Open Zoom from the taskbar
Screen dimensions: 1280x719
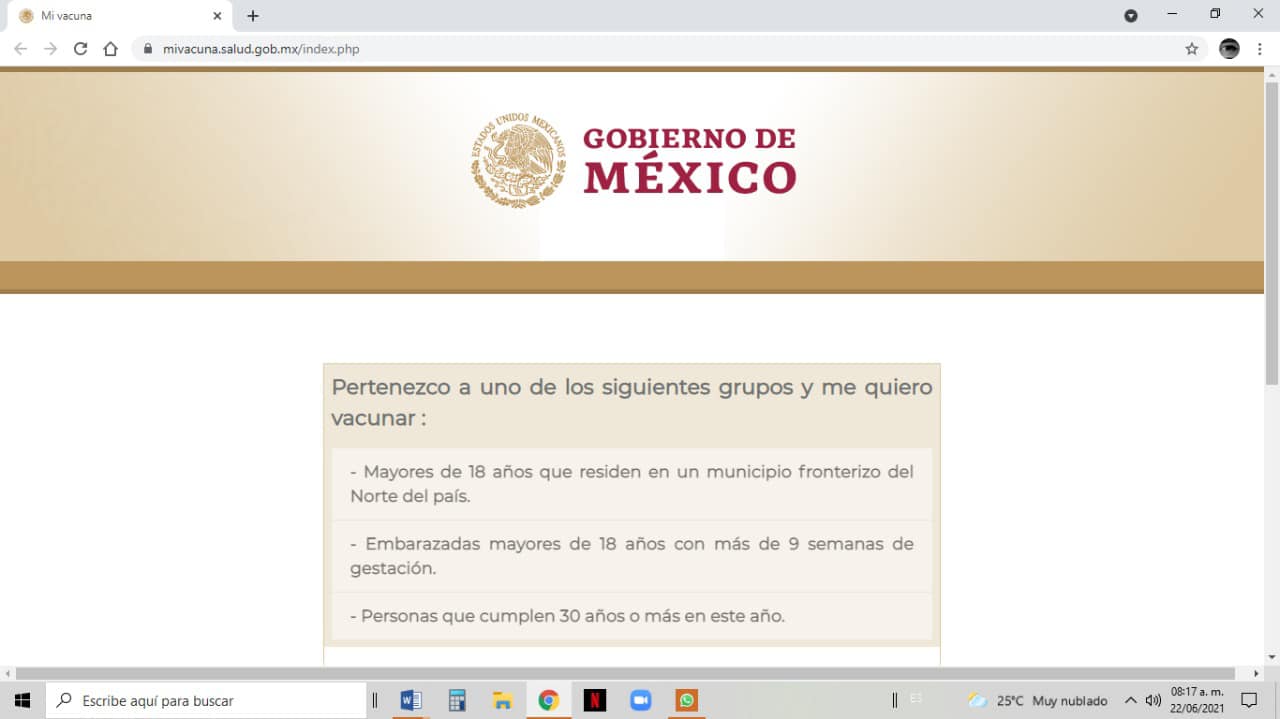point(640,700)
